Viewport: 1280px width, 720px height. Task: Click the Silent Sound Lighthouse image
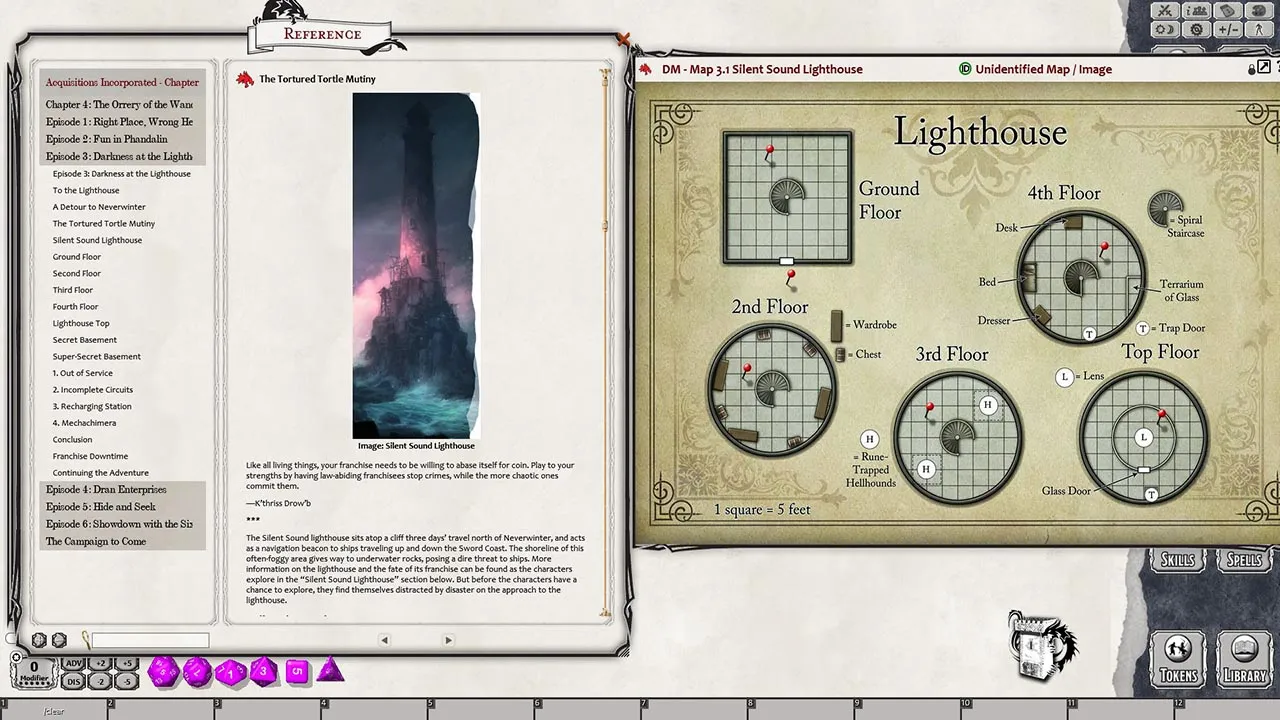tap(416, 265)
